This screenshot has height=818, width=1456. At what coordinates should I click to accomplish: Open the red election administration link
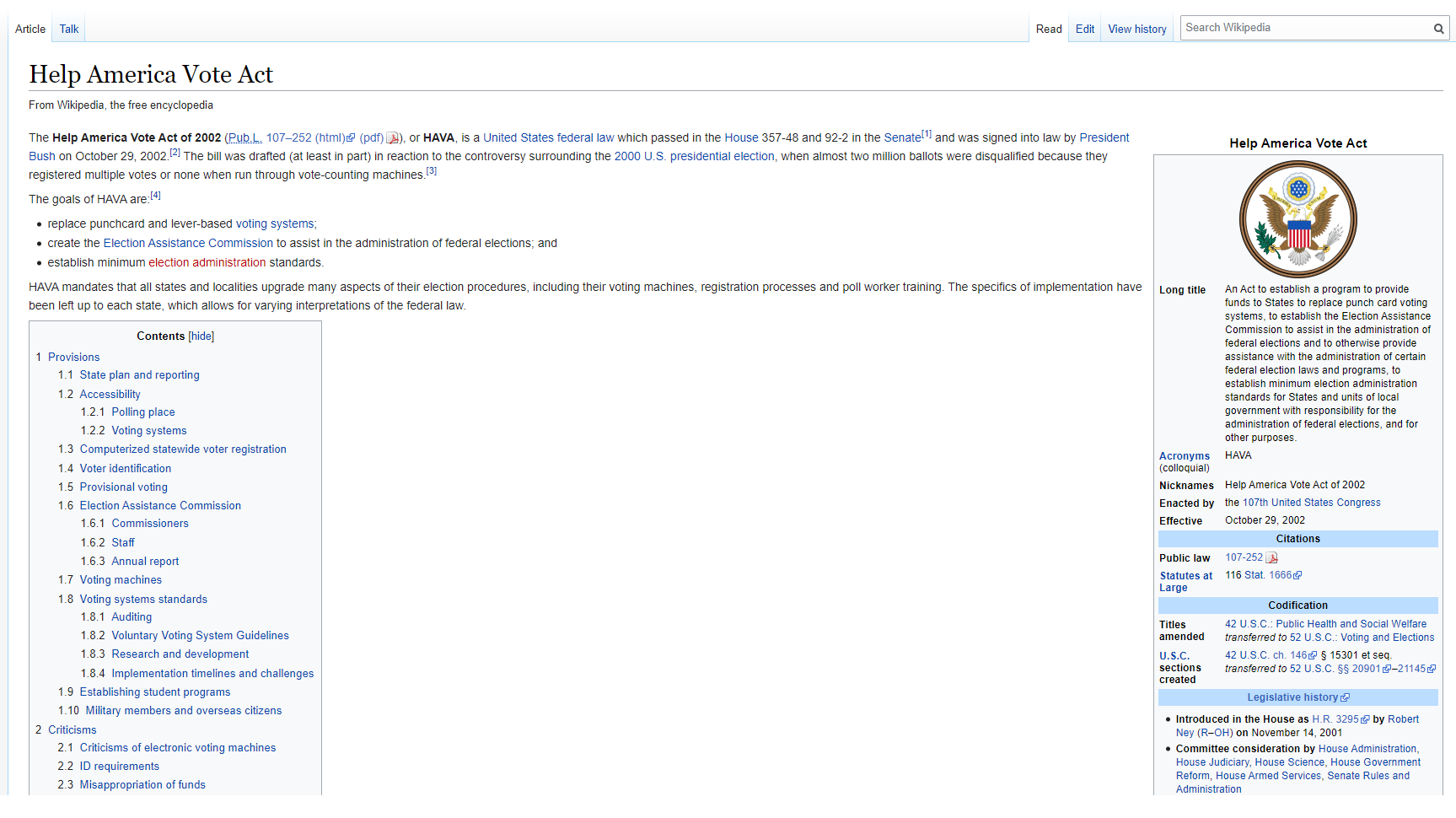[x=207, y=262]
